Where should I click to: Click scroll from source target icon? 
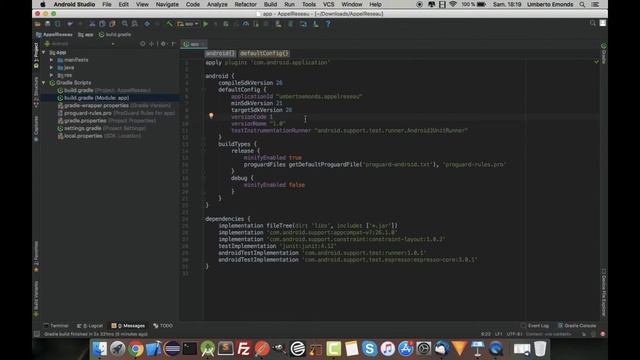142,43
